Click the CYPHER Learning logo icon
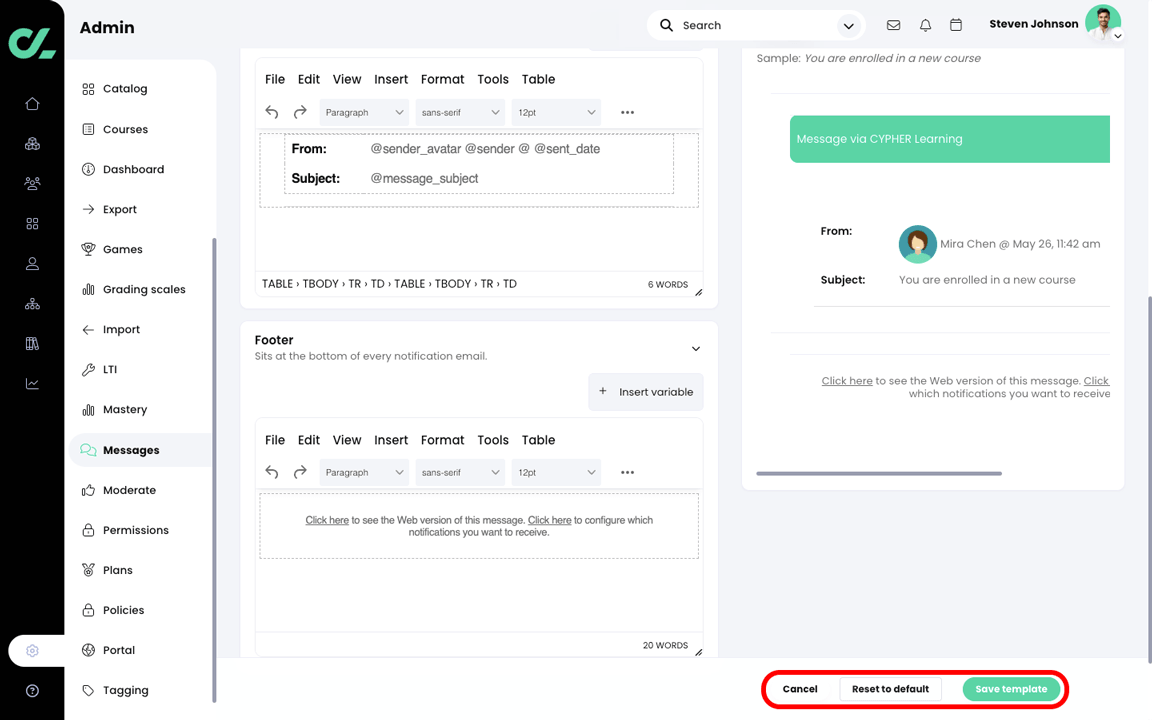The height and width of the screenshot is (720, 1152). coord(32,43)
